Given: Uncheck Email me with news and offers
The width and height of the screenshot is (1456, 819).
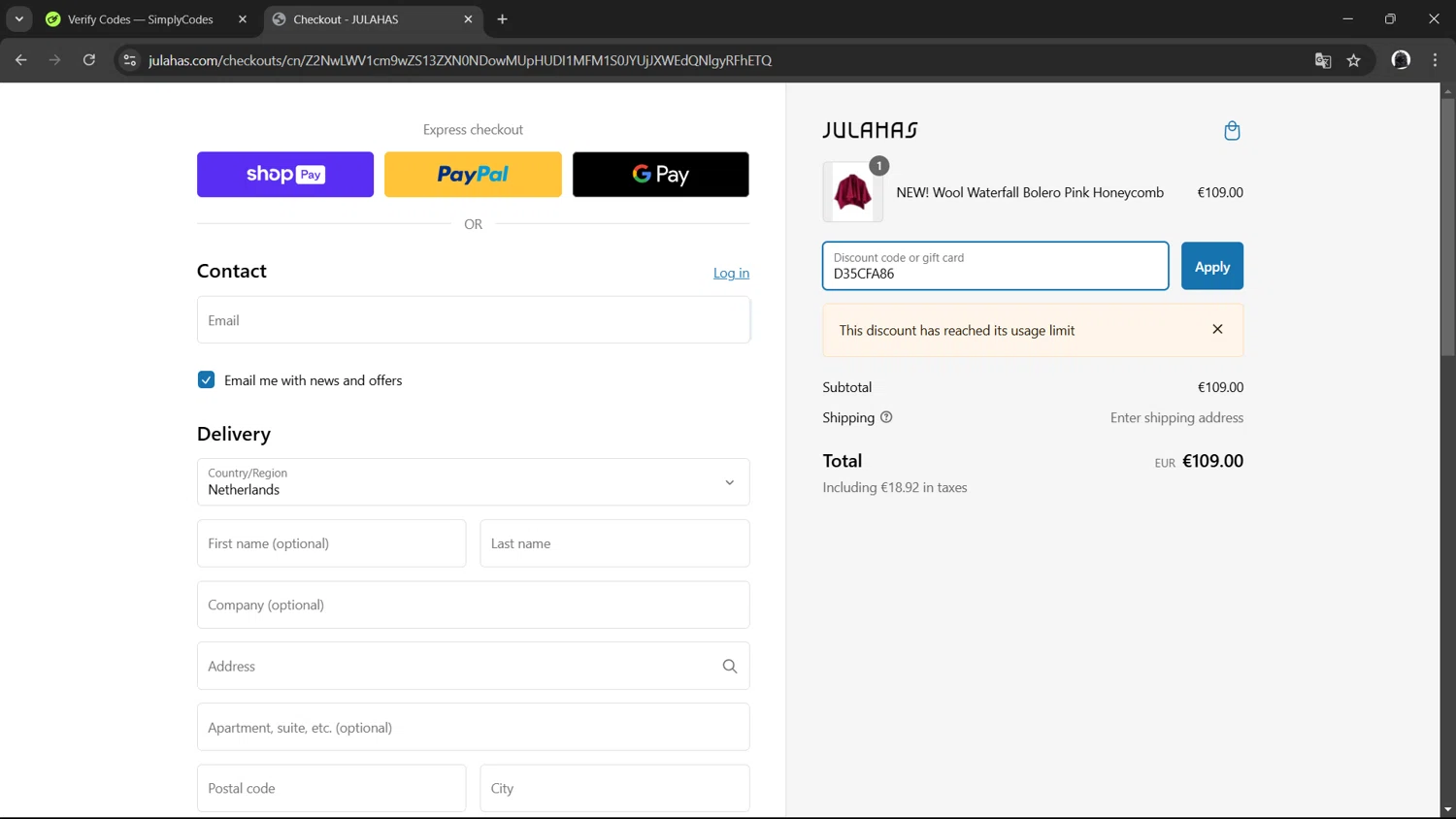Looking at the screenshot, I should 206,379.
